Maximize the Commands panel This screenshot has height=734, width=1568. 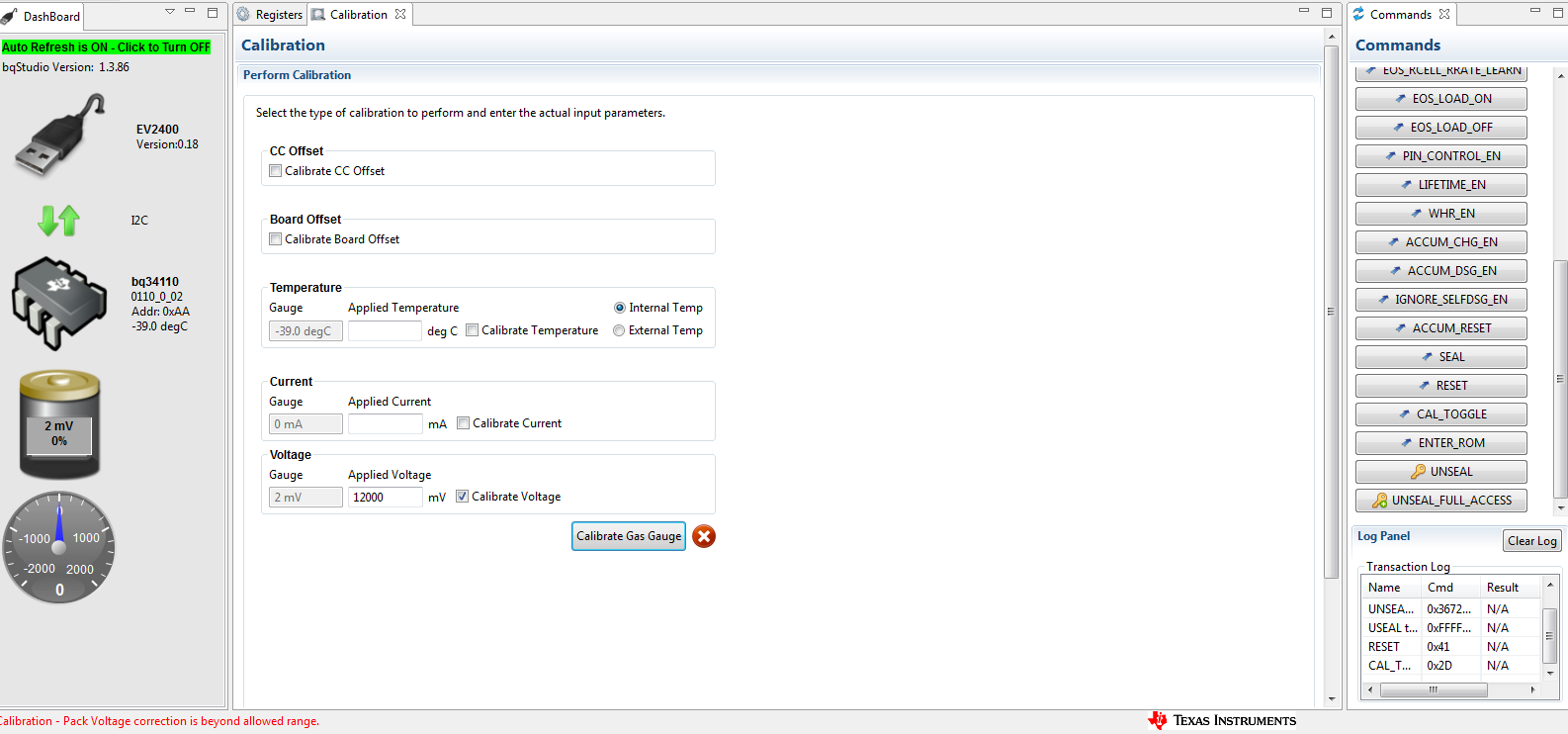(1556, 12)
